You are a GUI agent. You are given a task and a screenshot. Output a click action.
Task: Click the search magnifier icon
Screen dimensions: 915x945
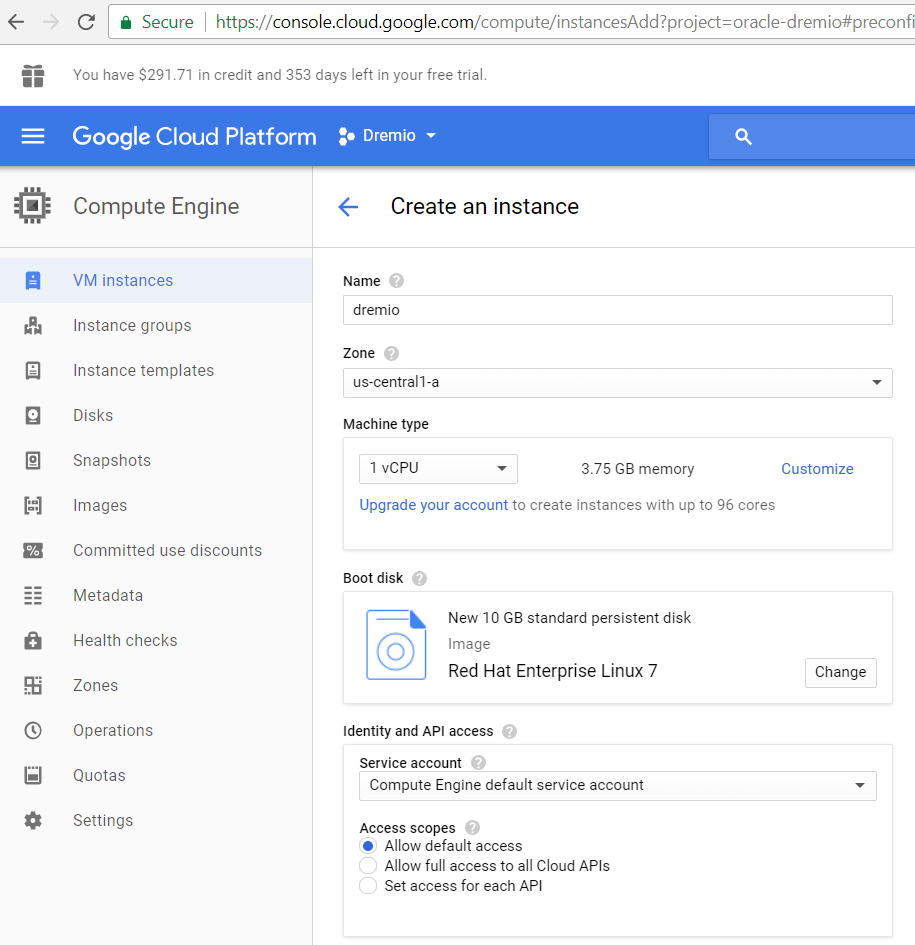(x=743, y=137)
